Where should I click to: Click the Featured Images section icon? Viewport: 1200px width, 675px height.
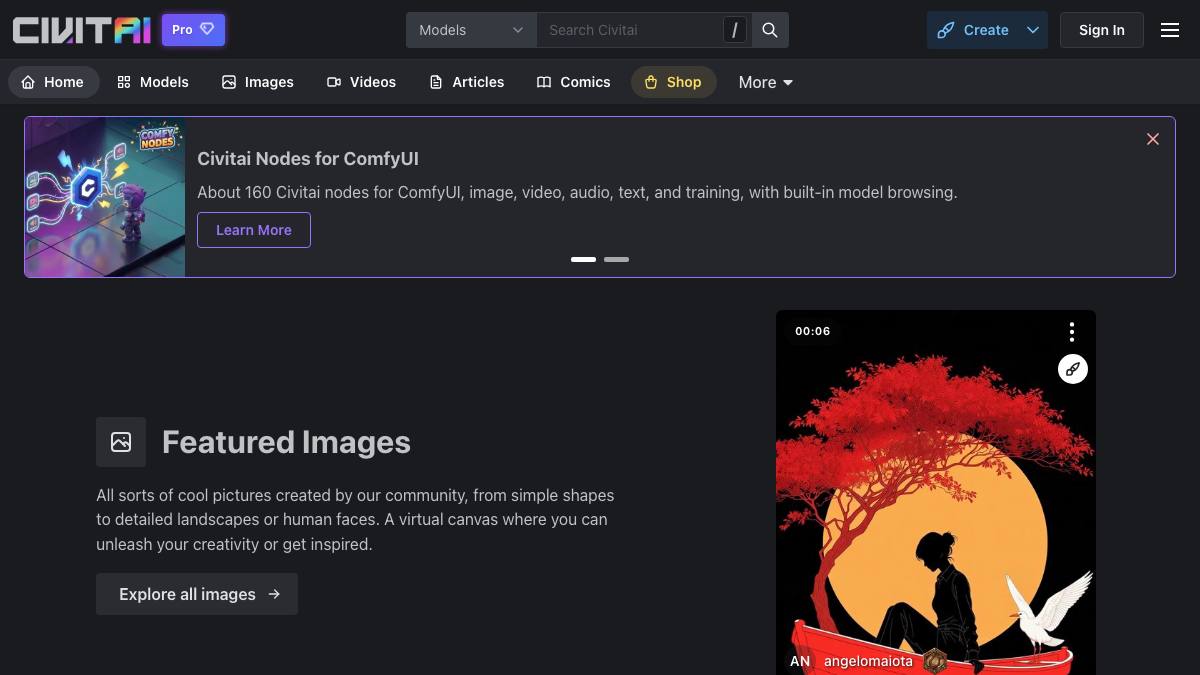click(x=121, y=442)
